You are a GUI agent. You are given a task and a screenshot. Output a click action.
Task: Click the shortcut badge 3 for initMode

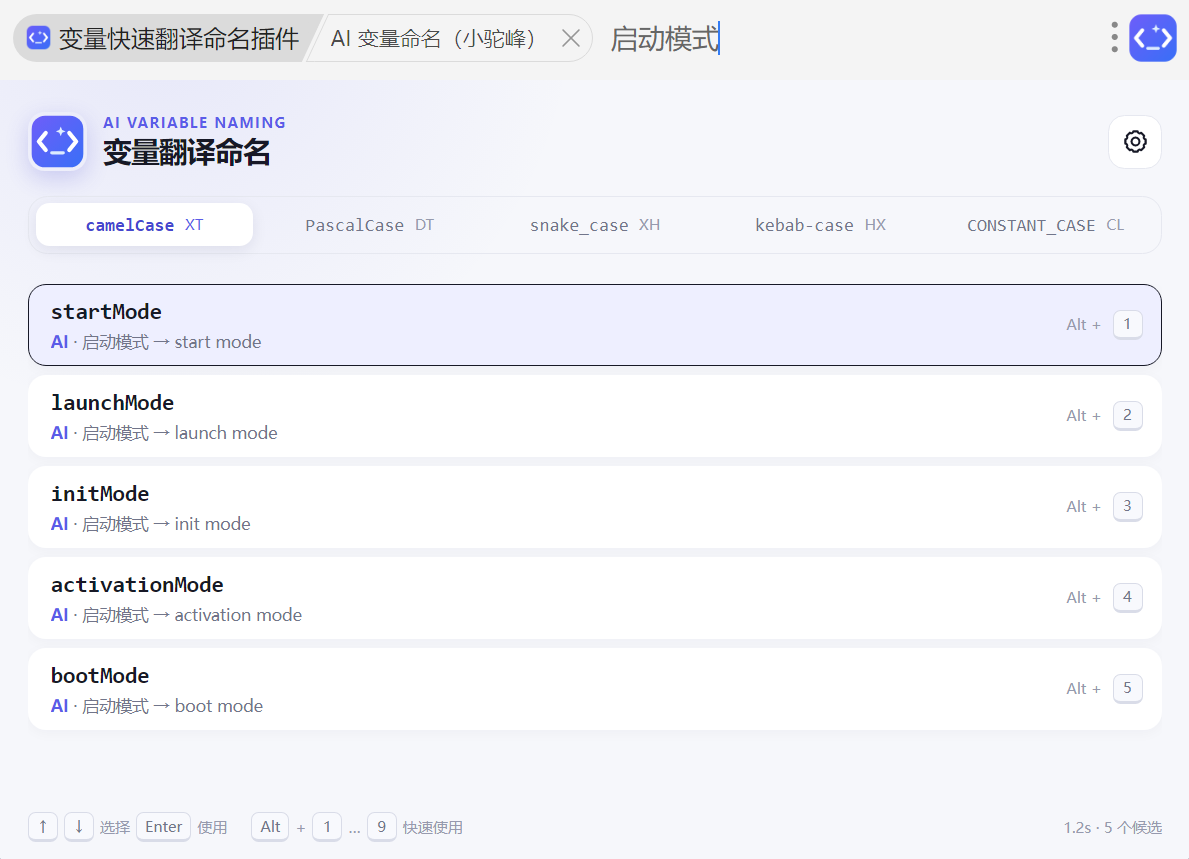(x=1128, y=506)
